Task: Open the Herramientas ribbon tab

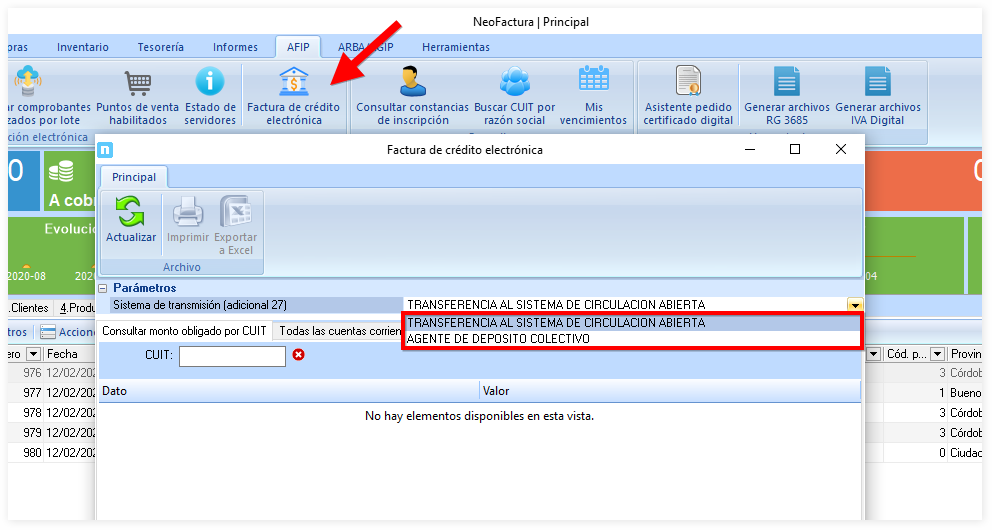Action: [455, 47]
